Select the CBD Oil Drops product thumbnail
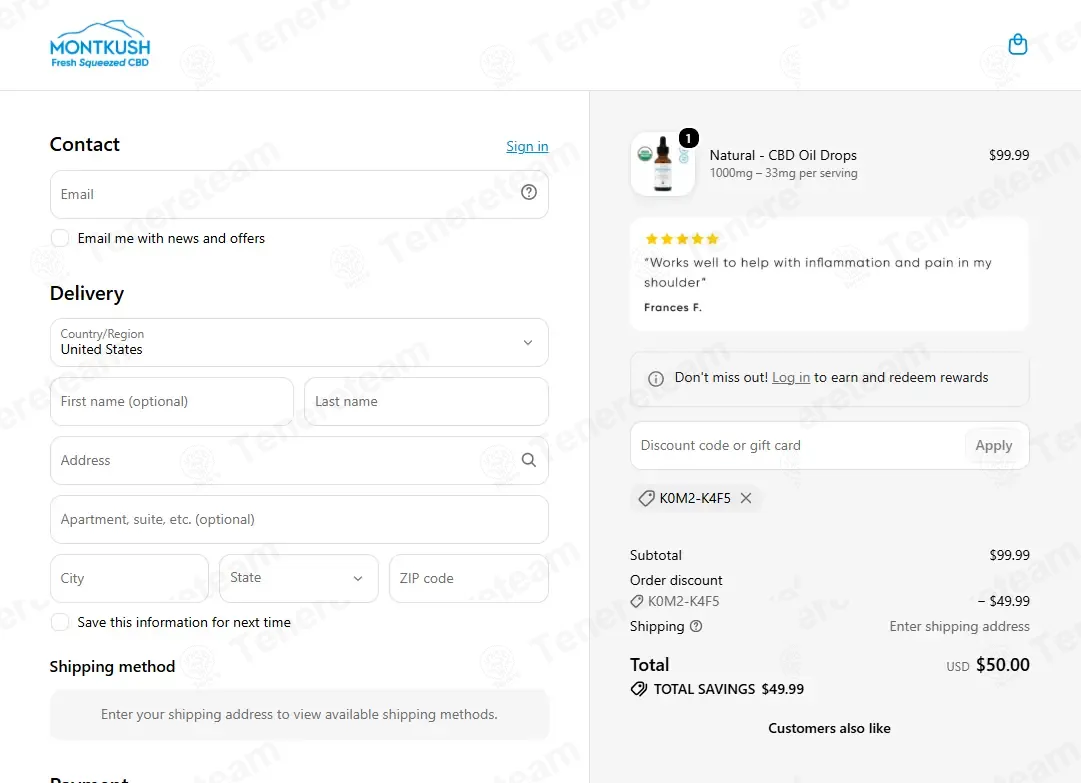 point(663,164)
